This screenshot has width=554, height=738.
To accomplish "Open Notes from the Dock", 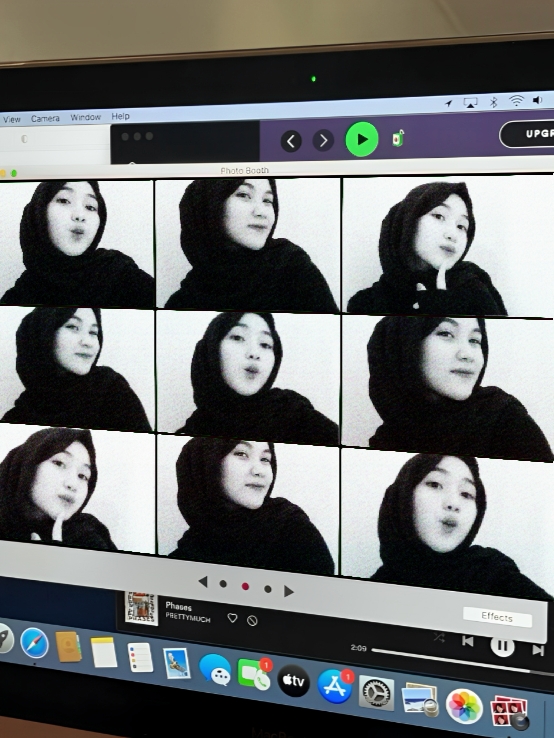I will [104, 652].
